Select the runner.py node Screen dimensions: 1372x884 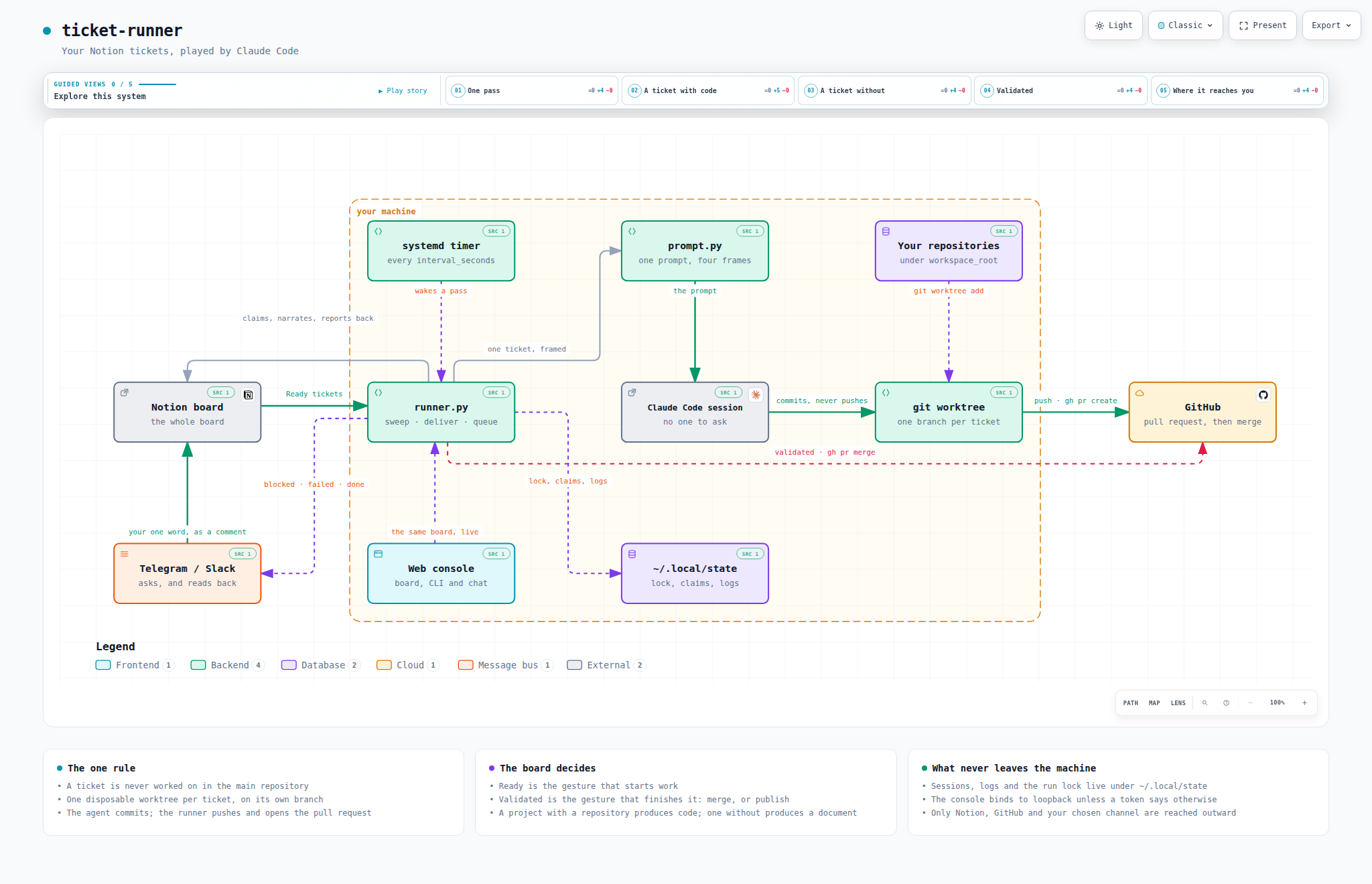(441, 412)
